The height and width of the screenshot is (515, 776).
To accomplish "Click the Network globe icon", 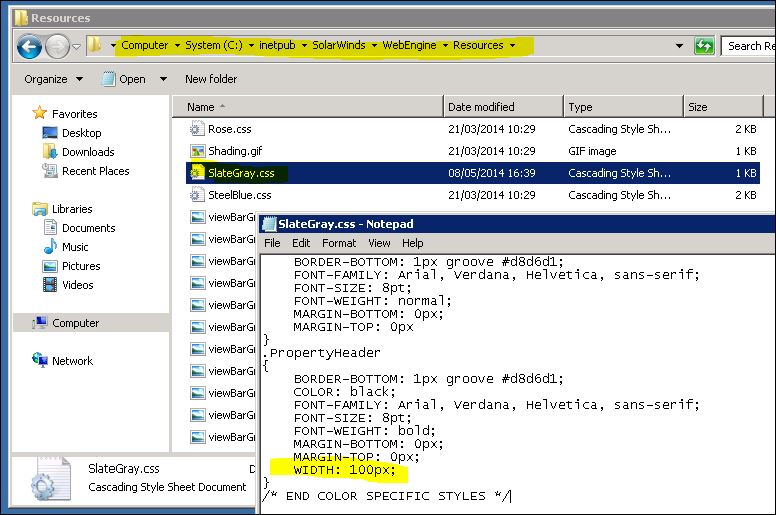I will [40, 360].
